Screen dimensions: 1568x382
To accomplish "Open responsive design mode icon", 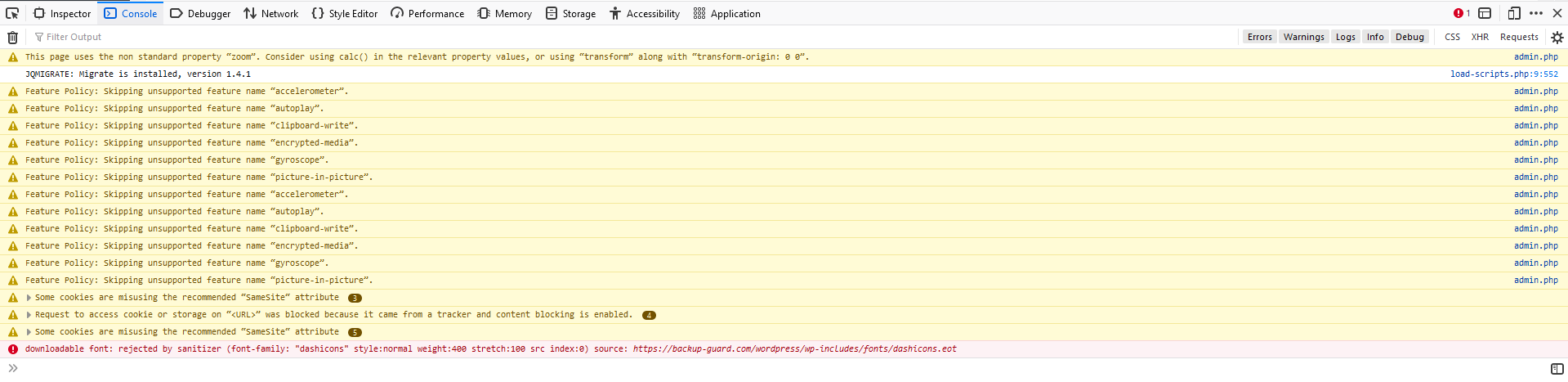I will pos(1514,13).
